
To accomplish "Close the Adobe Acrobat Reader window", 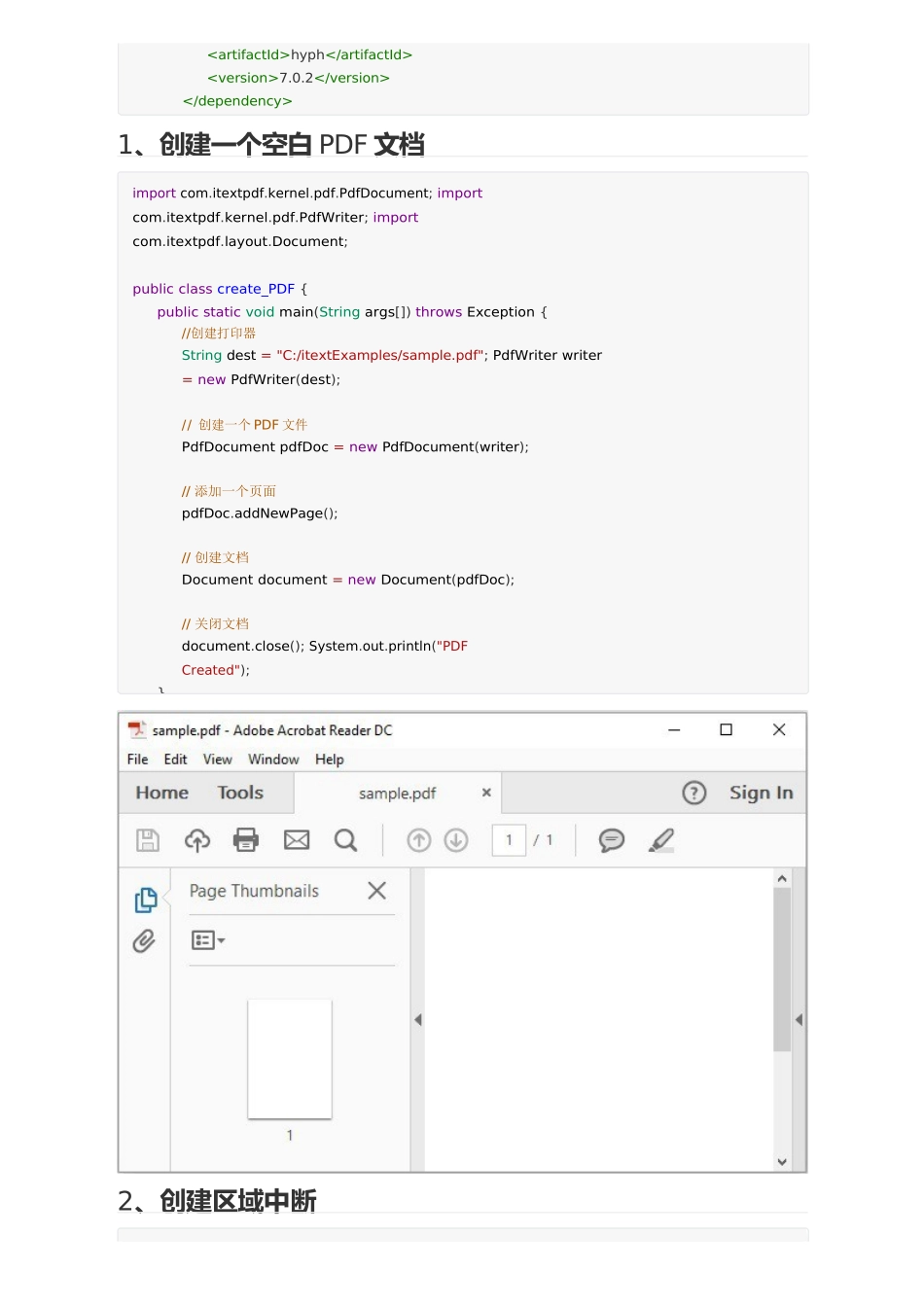I will (779, 729).
